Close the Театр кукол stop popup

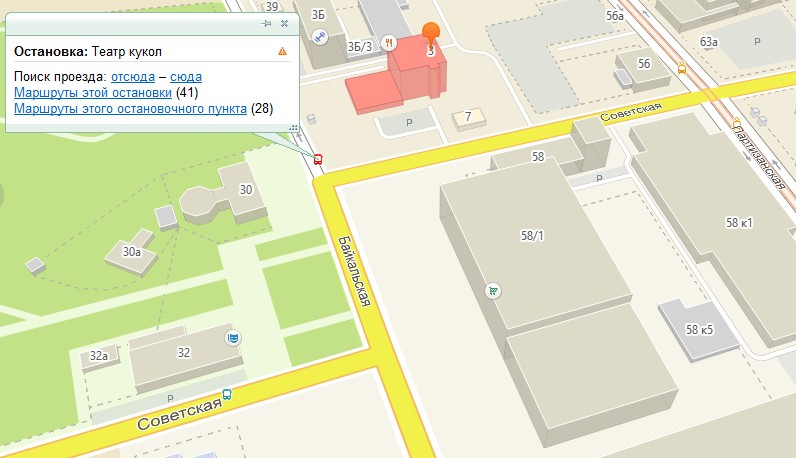click(285, 23)
